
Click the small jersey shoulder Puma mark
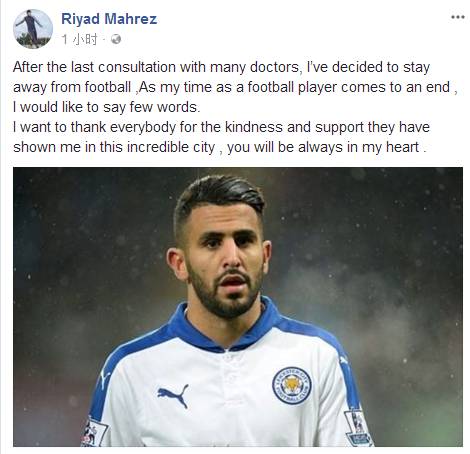[105, 378]
